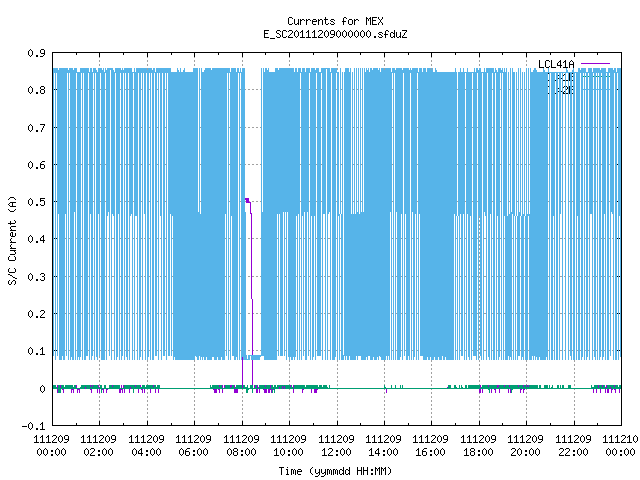Click the 'S/C Current (A)' axis label

(13, 241)
